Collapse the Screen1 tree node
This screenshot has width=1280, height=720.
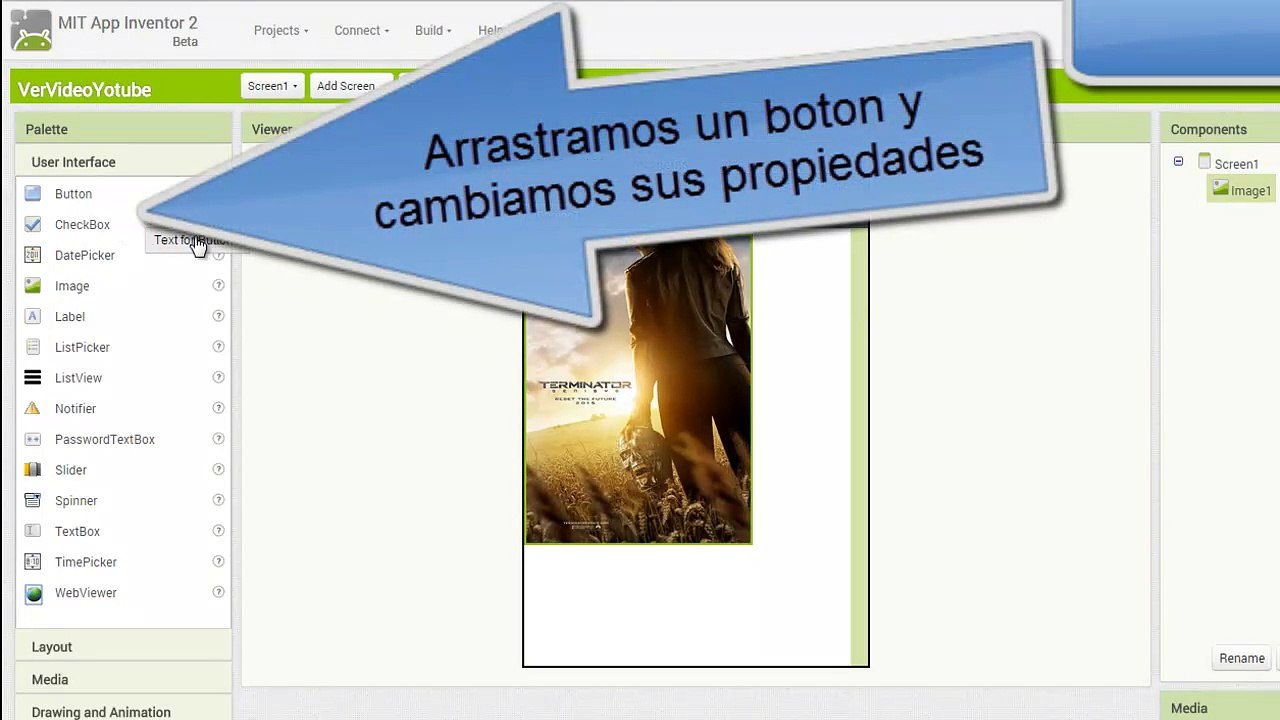1178,162
